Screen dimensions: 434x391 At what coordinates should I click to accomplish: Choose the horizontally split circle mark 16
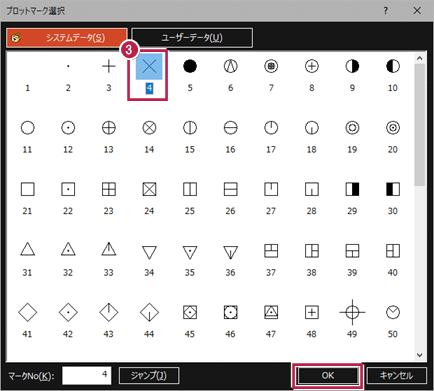click(x=230, y=128)
